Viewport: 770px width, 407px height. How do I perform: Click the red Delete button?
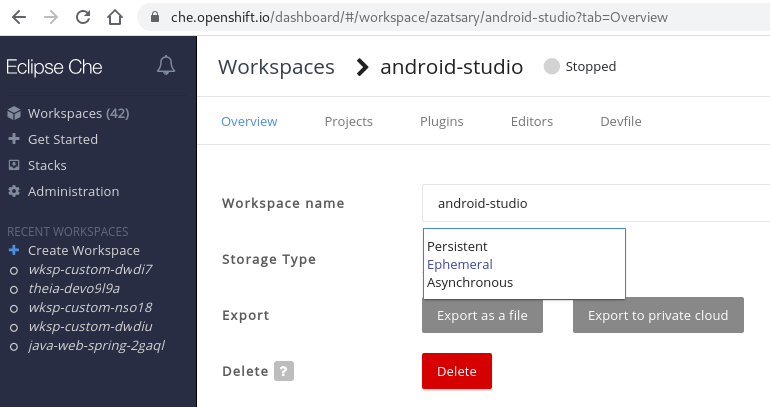tap(457, 371)
